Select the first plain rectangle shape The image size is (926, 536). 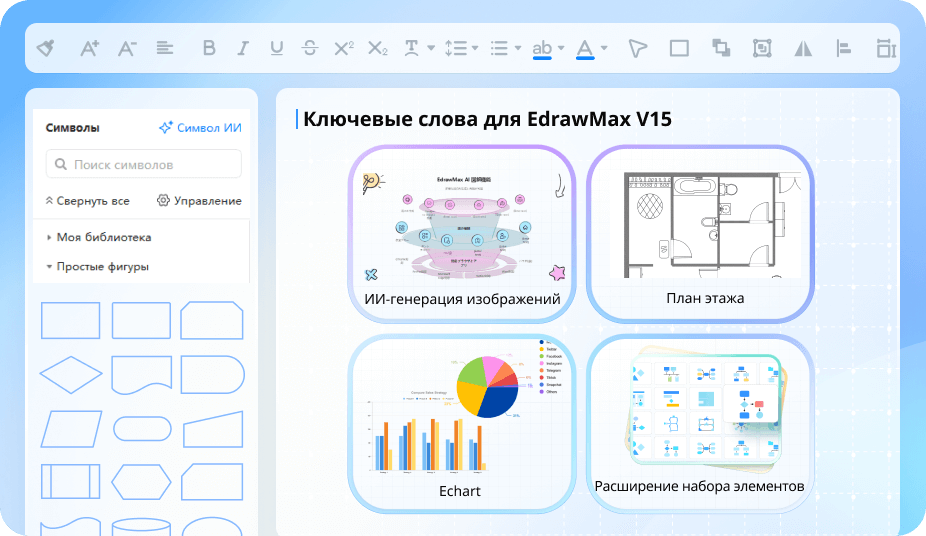(70, 321)
